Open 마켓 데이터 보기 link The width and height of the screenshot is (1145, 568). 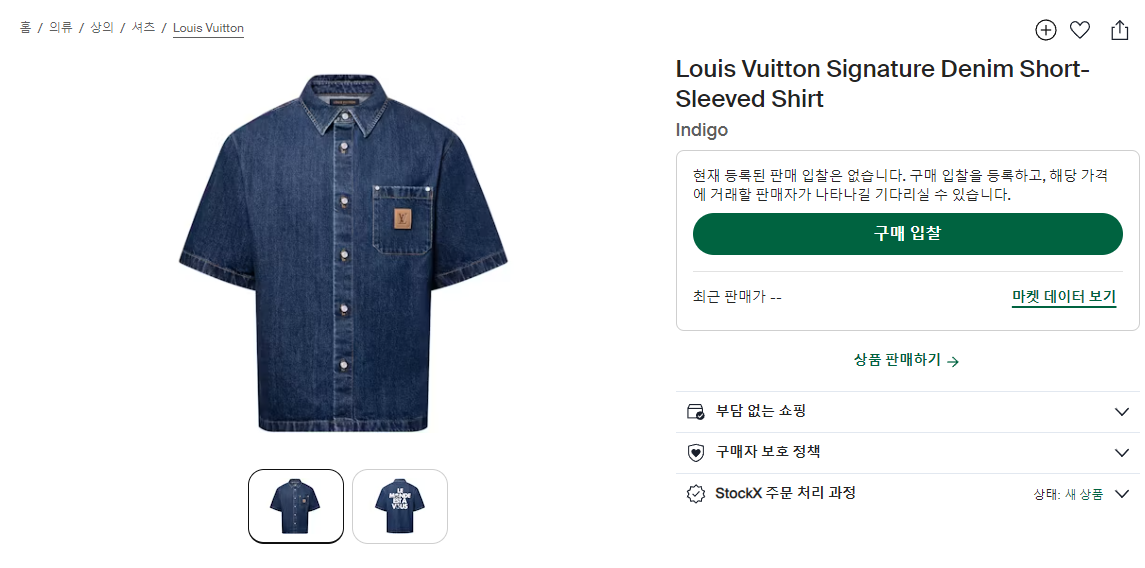point(1063,297)
